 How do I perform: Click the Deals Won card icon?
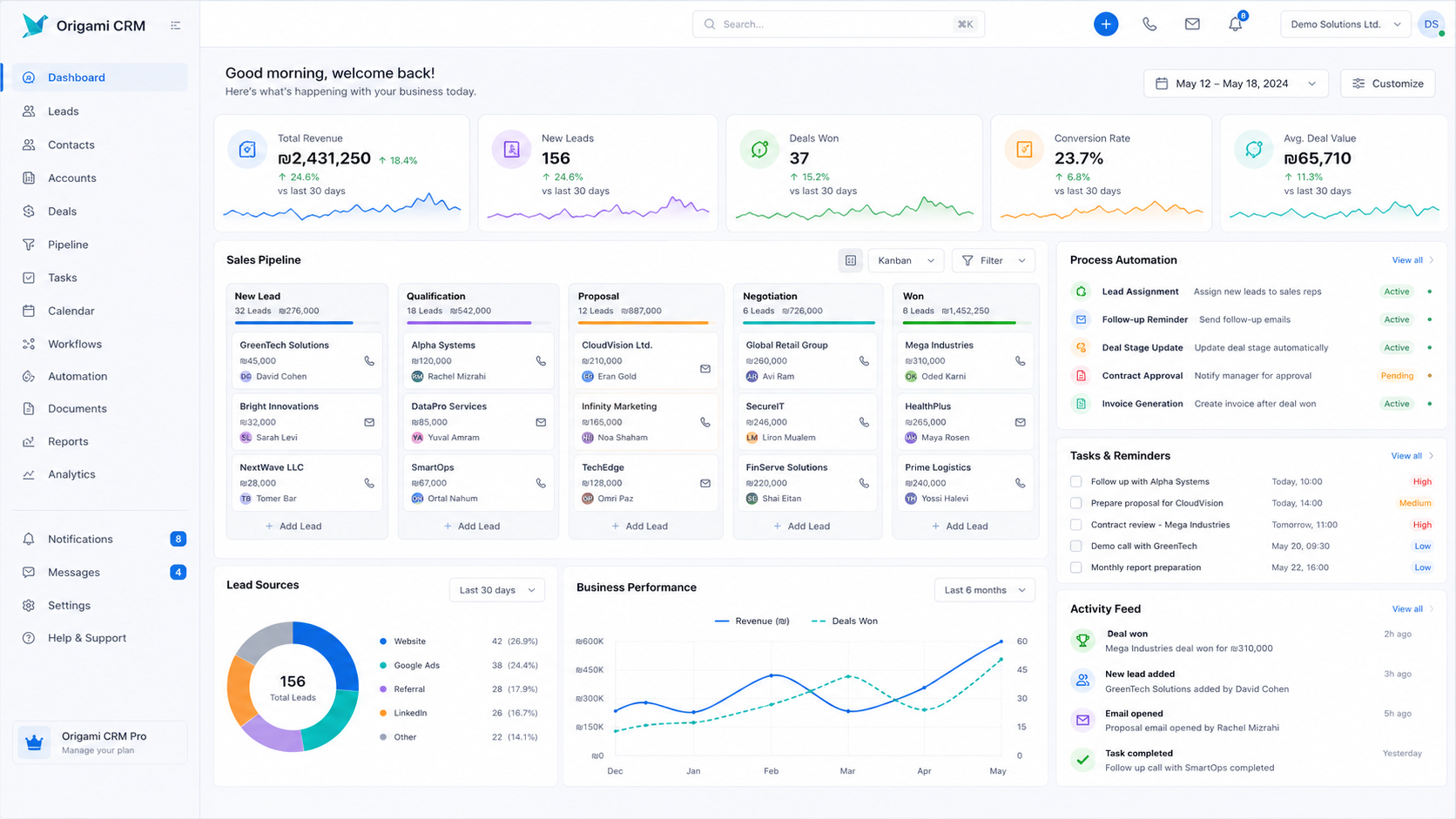(x=759, y=150)
